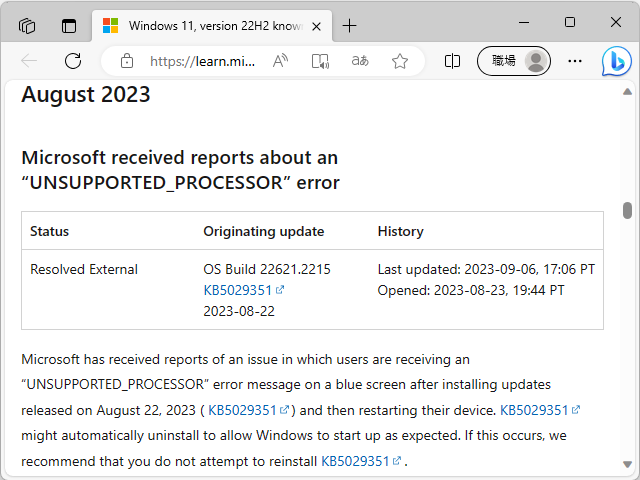Click the 'UNSUPPORTED_PROCESSOR error' section heading

tap(180, 170)
